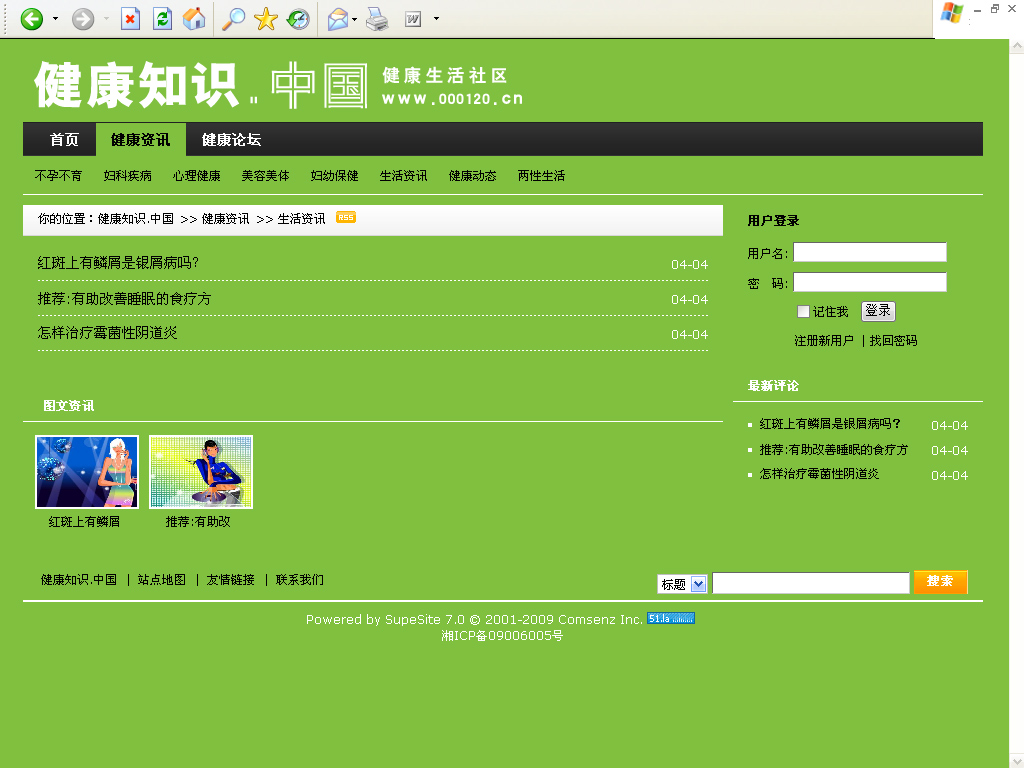Click footer link 友情链接
1024x768 pixels.
coord(231,579)
